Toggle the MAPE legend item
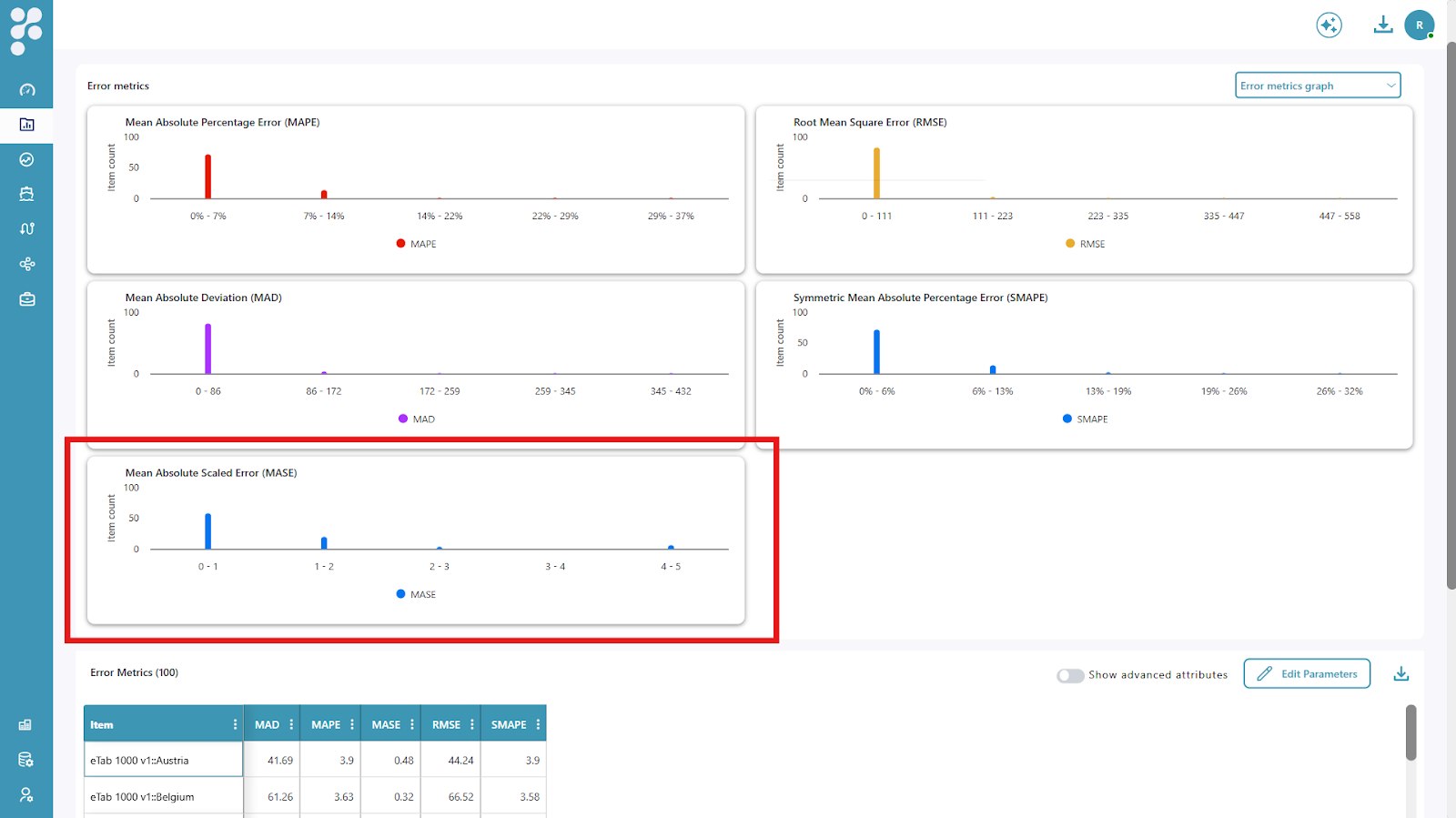The height and width of the screenshot is (818, 1456). point(416,244)
